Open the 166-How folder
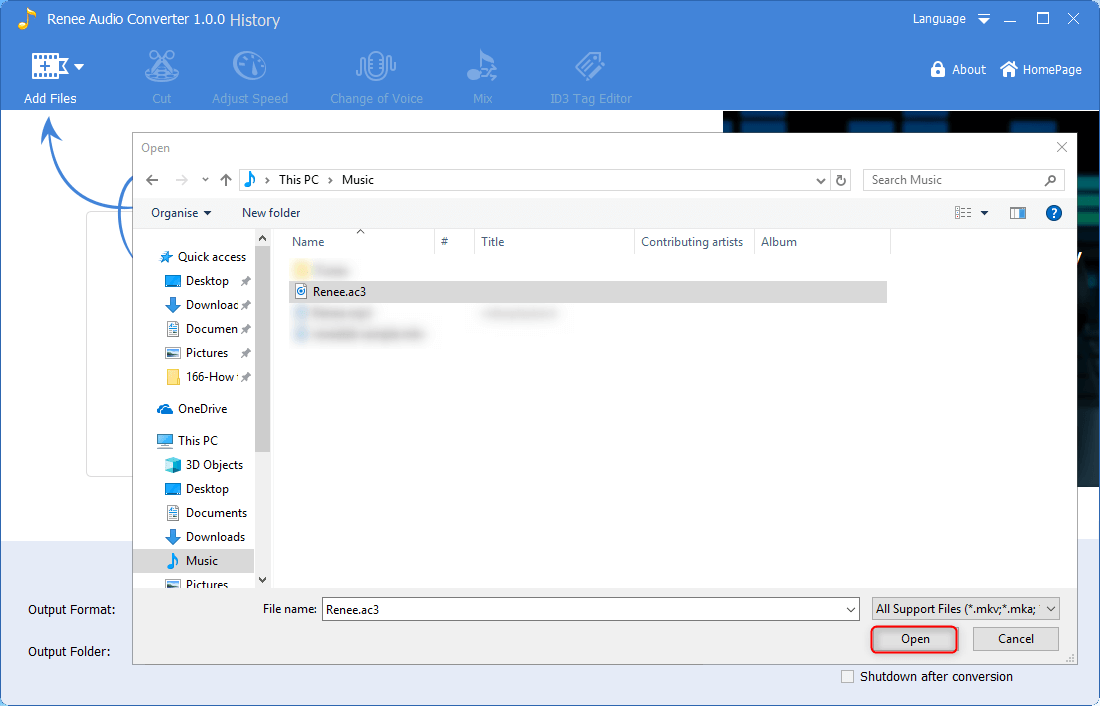The height and width of the screenshot is (706, 1100). click(x=207, y=377)
